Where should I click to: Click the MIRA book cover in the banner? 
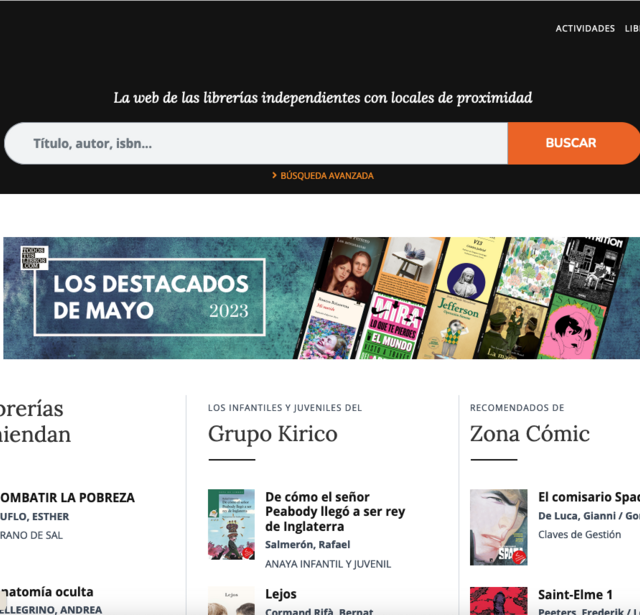[x=392, y=326]
